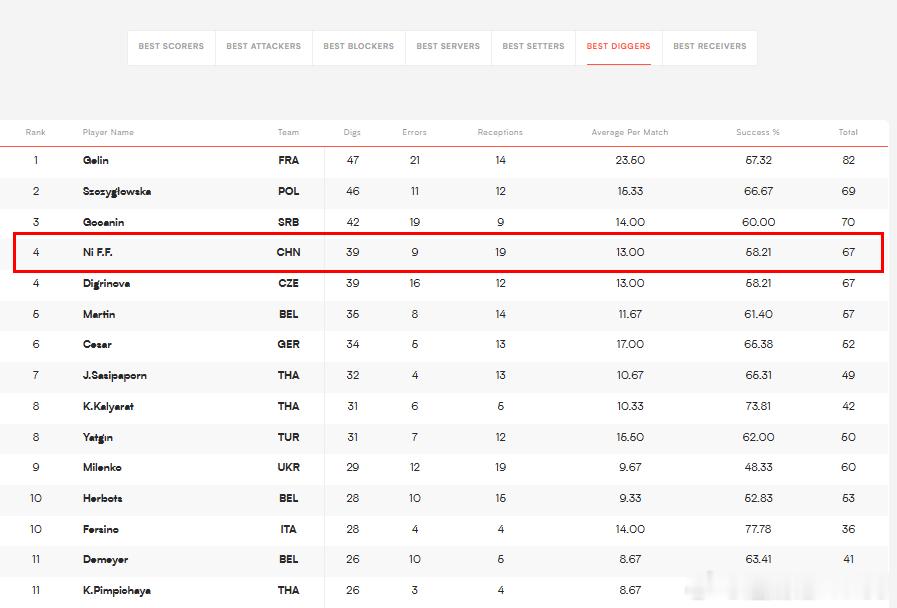
Task: Click Herbots' 9.33 average value
Action: coord(630,498)
